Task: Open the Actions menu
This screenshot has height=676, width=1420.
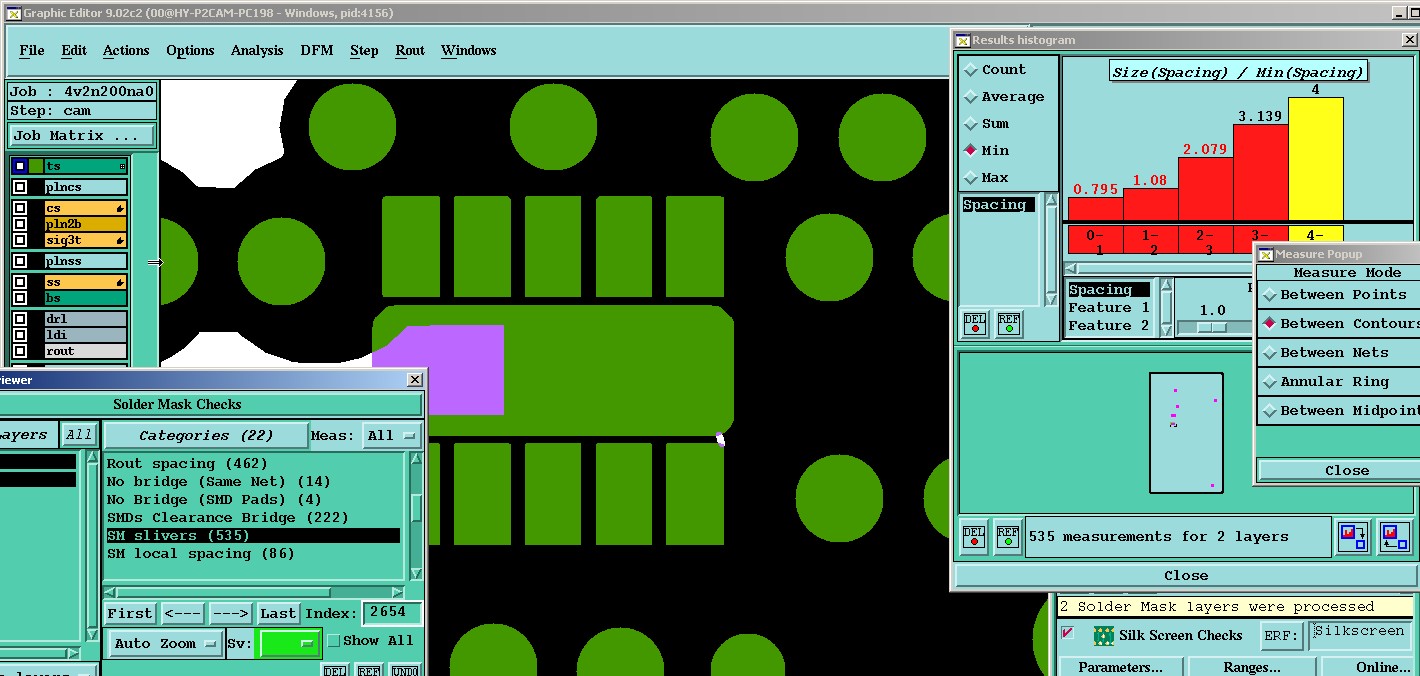Action: [126, 51]
